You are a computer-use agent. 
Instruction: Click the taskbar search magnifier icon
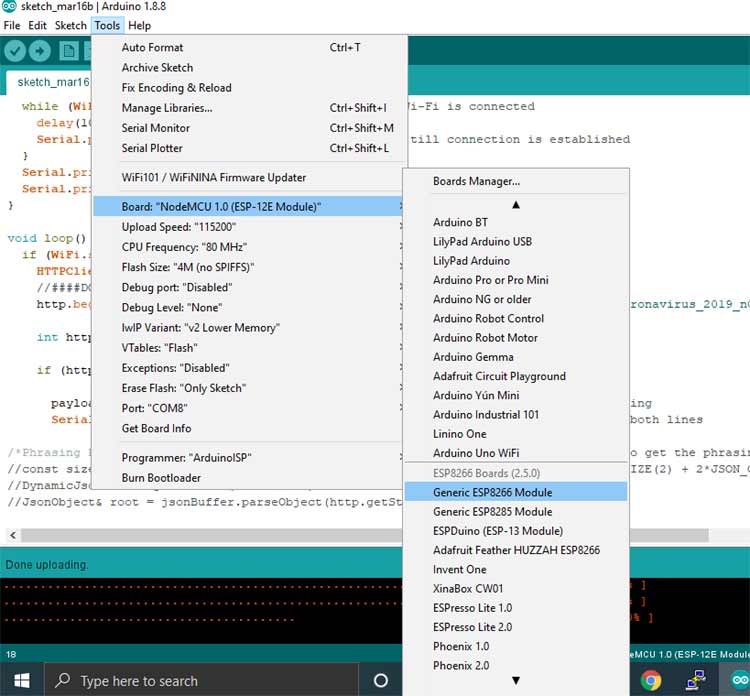click(63, 680)
